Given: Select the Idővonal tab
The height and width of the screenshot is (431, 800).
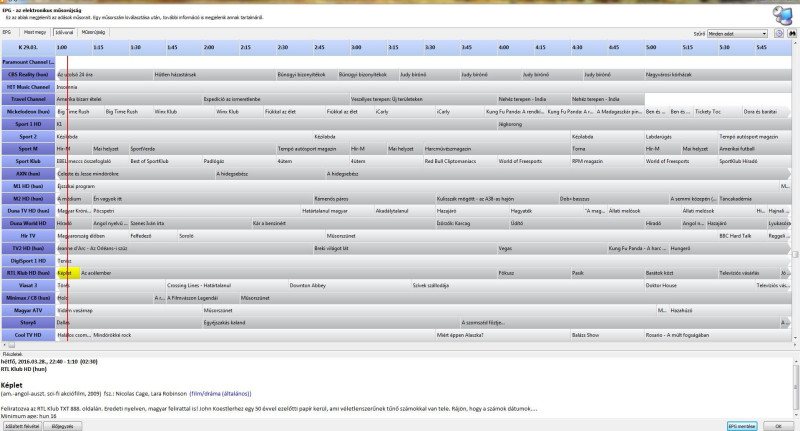Looking at the screenshot, I should (64, 32).
